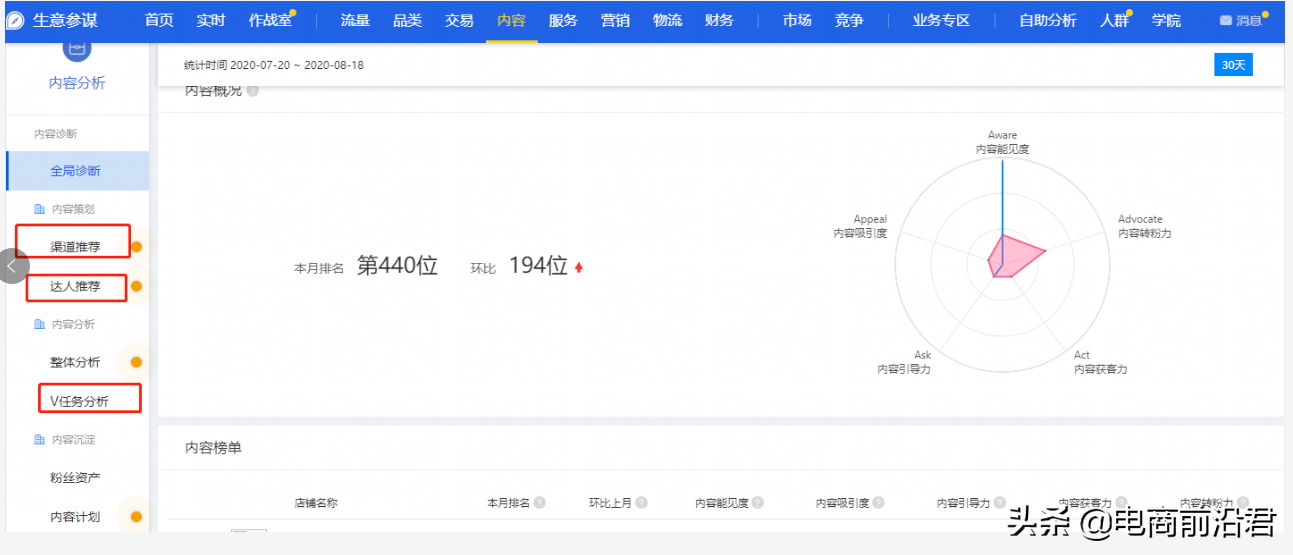Click help icon next to 环比上月 column
Image resolution: width=1293 pixels, height=555 pixels.
tap(641, 503)
